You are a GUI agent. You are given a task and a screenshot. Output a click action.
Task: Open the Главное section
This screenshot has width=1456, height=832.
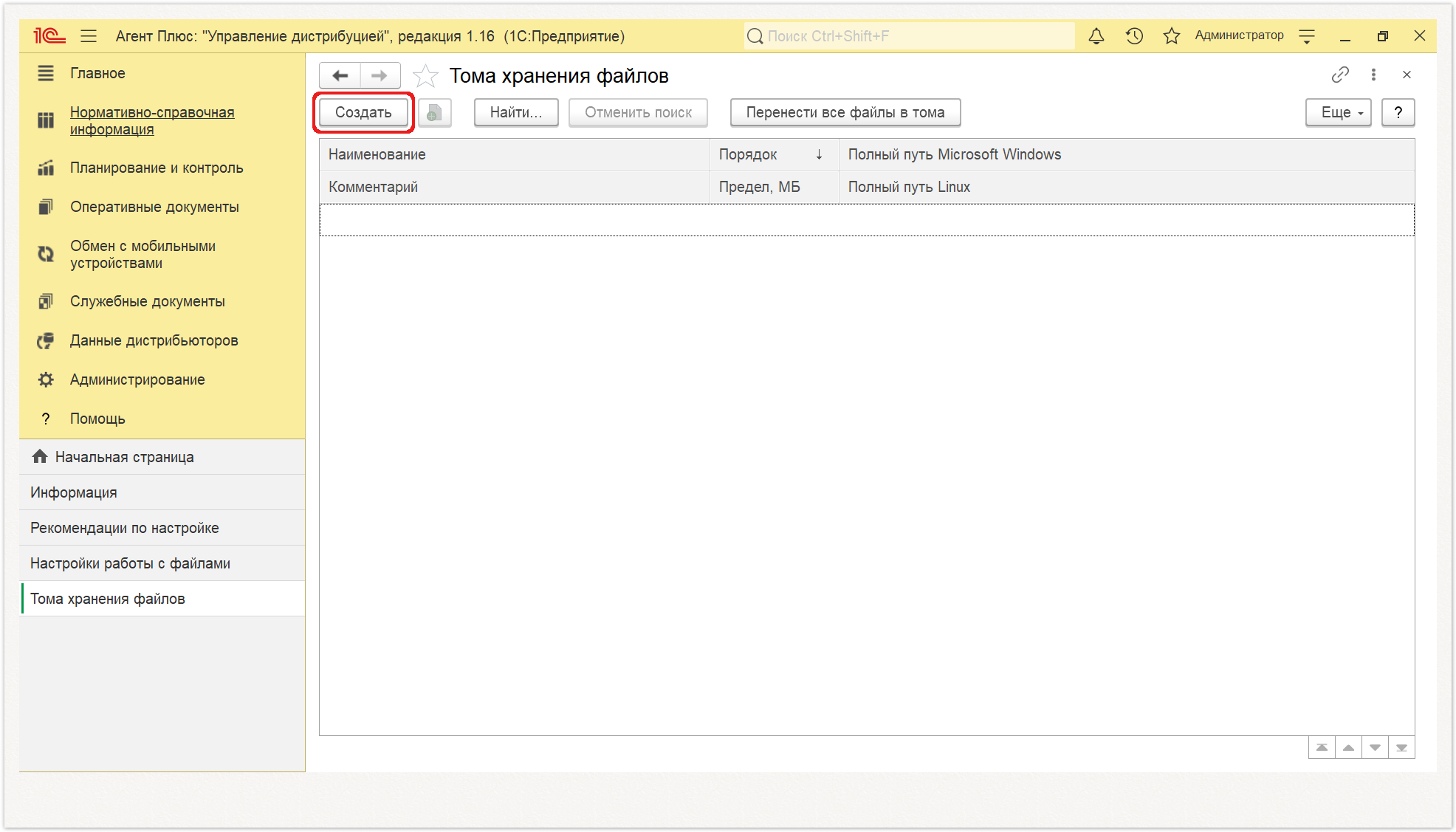[97, 73]
